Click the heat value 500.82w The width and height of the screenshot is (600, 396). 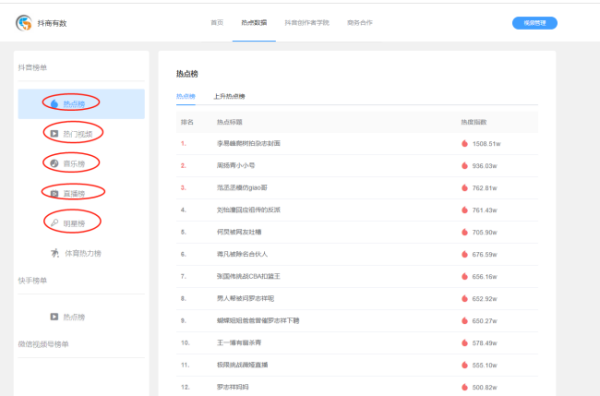pyautogui.click(x=484, y=387)
